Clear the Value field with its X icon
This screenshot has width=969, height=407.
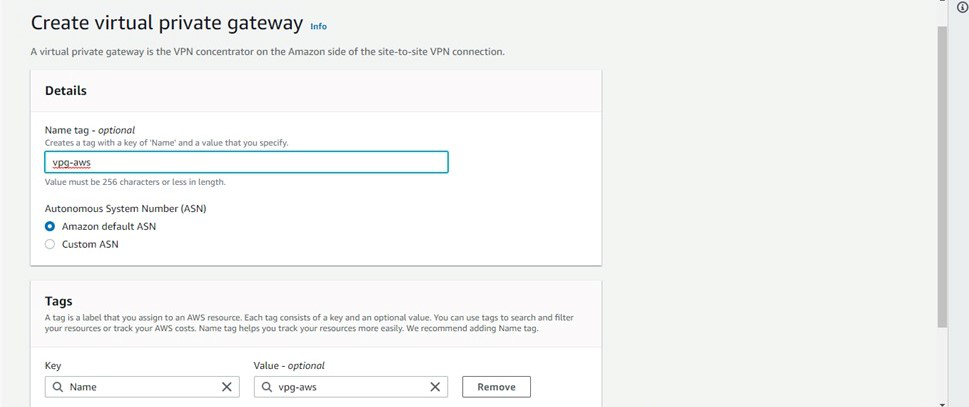tap(435, 387)
